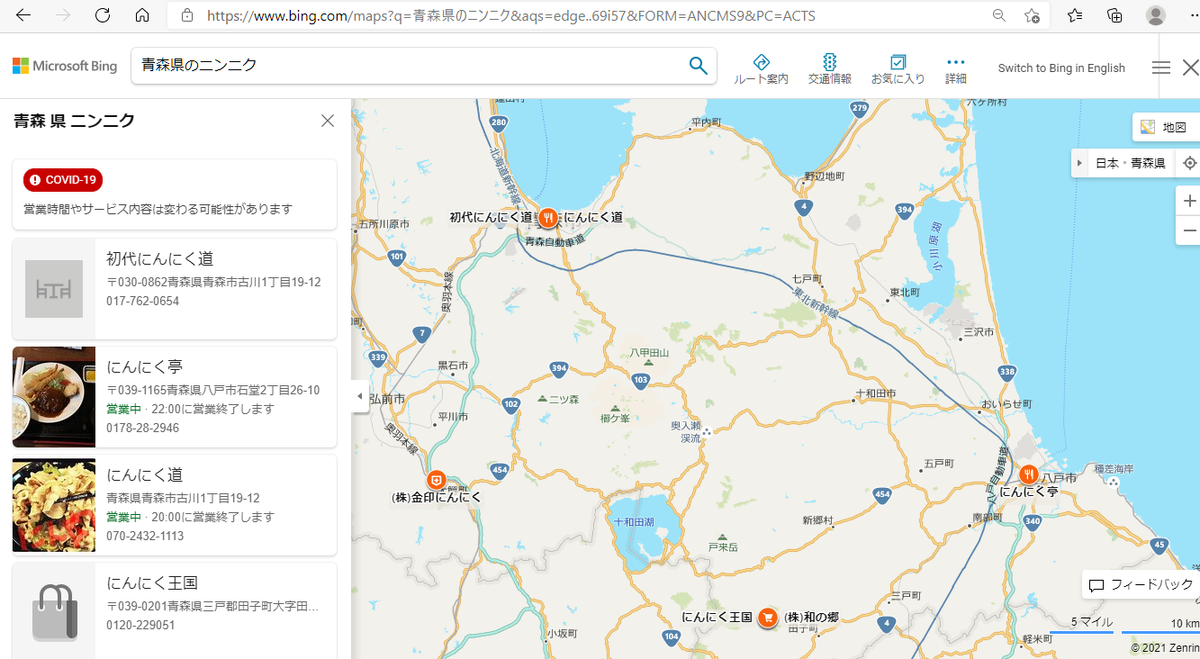Expand the 日本・青森県 breadcrumb arrow
1200x659 pixels.
click(1079, 163)
